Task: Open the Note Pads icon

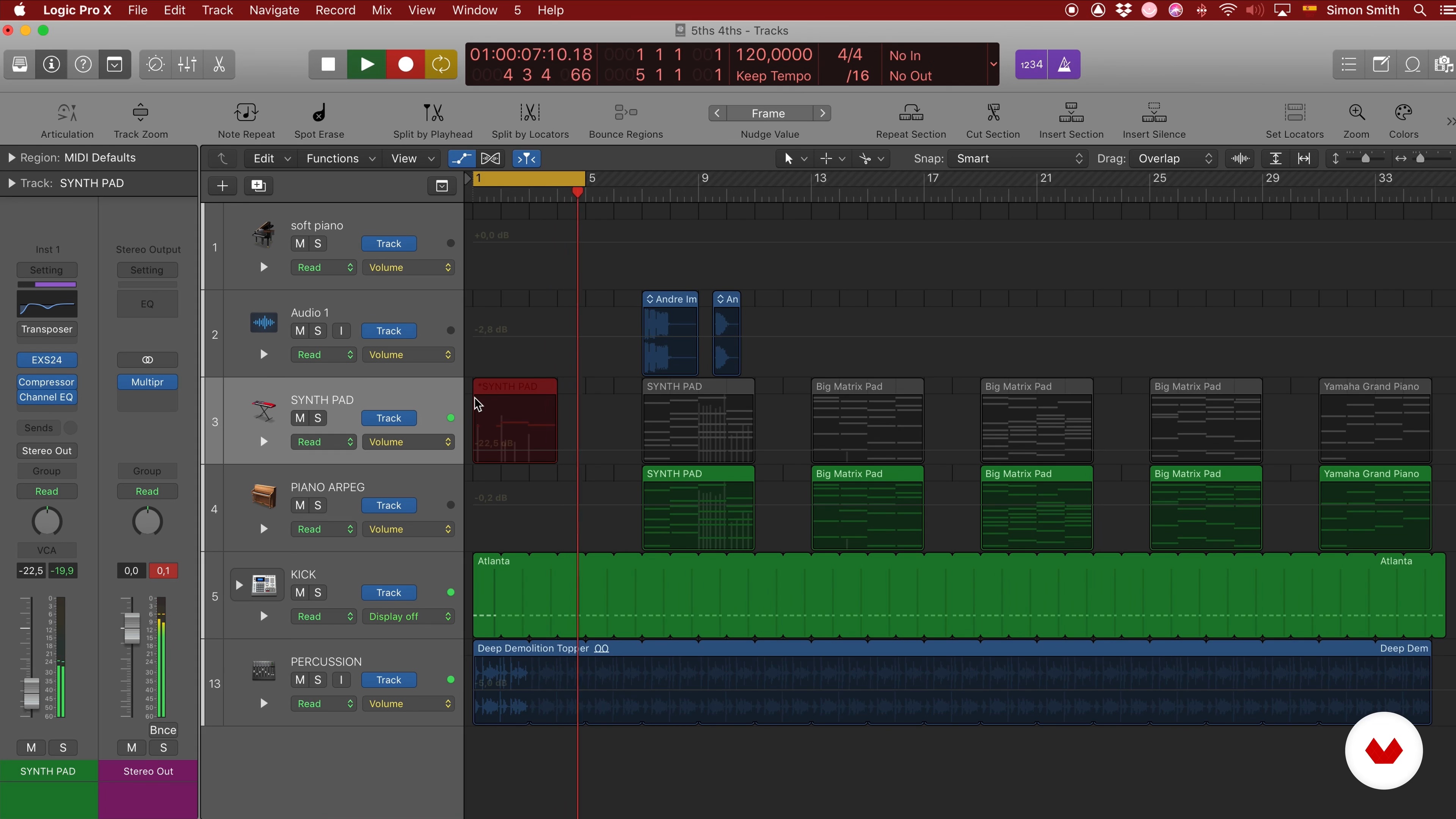Action: coord(1381,64)
